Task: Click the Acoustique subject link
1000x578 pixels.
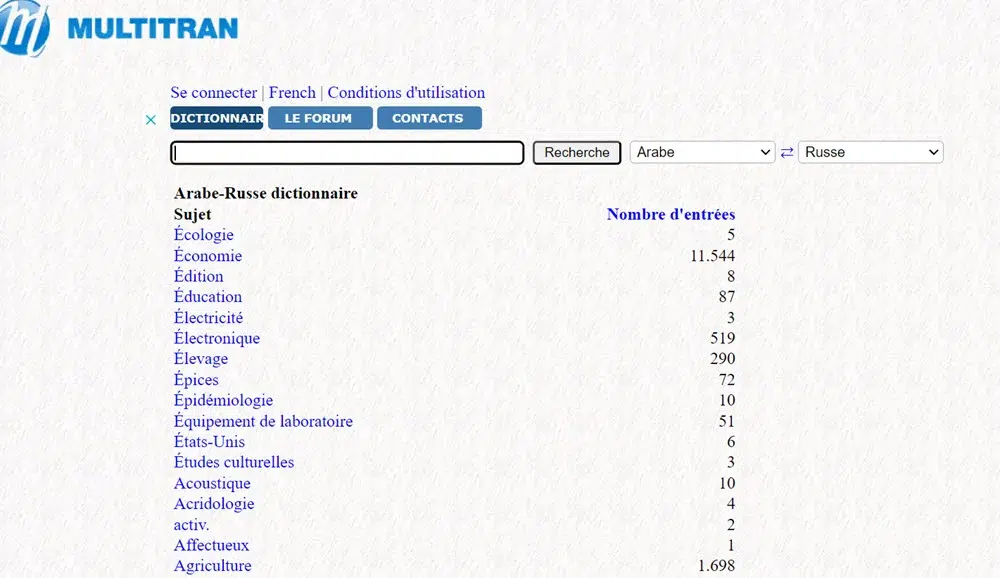Action: coord(212,483)
